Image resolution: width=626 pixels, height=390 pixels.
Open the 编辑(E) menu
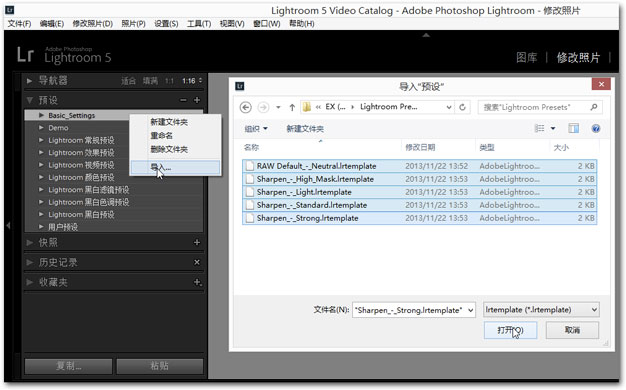pos(52,24)
